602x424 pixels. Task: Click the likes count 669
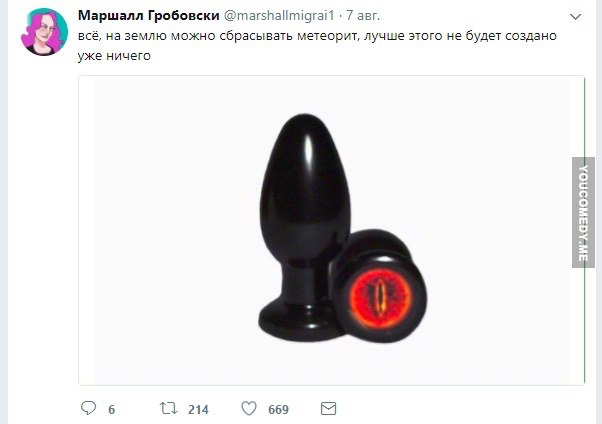(278, 409)
